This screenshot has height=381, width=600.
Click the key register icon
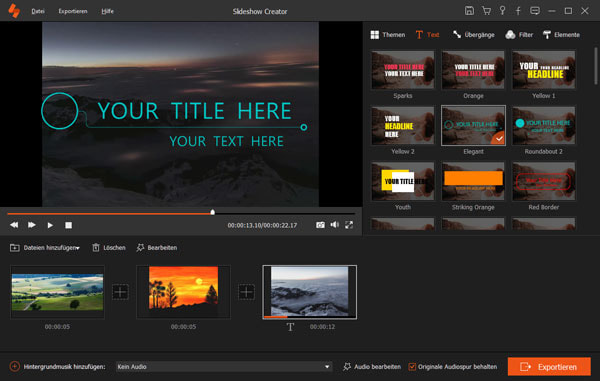[502, 11]
